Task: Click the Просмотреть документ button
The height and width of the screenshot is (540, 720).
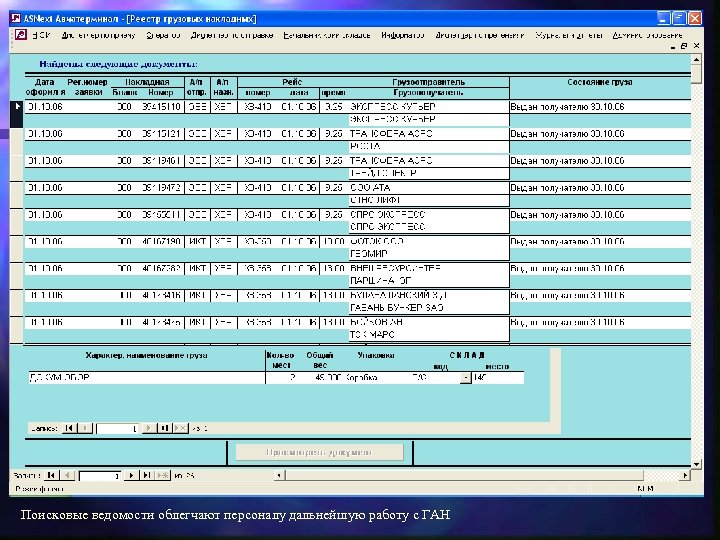Action: point(320,452)
